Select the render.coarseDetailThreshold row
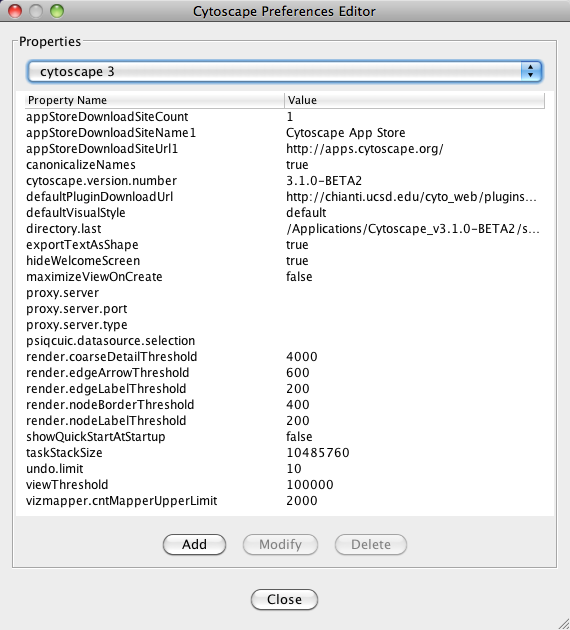The image size is (570, 630). pyautogui.click(x=284, y=356)
